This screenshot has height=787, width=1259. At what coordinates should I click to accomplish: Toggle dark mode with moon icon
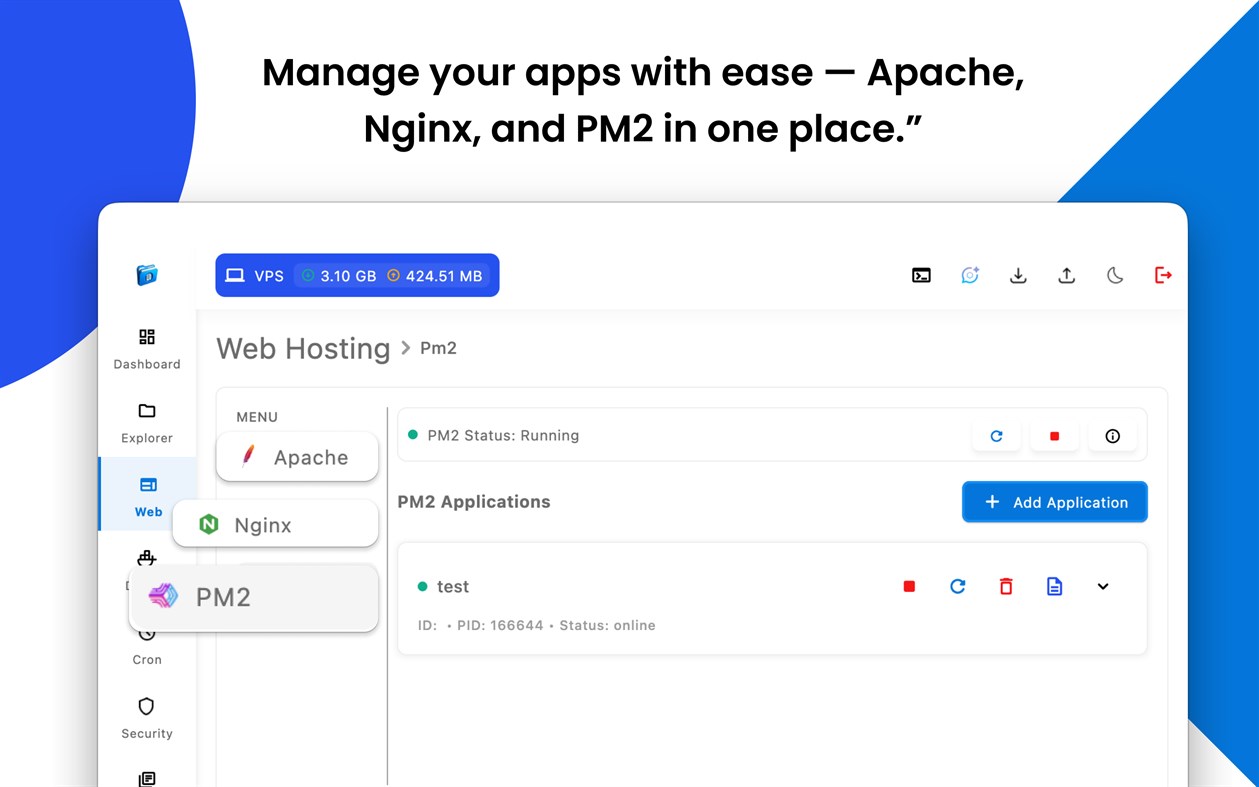tap(1115, 275)
